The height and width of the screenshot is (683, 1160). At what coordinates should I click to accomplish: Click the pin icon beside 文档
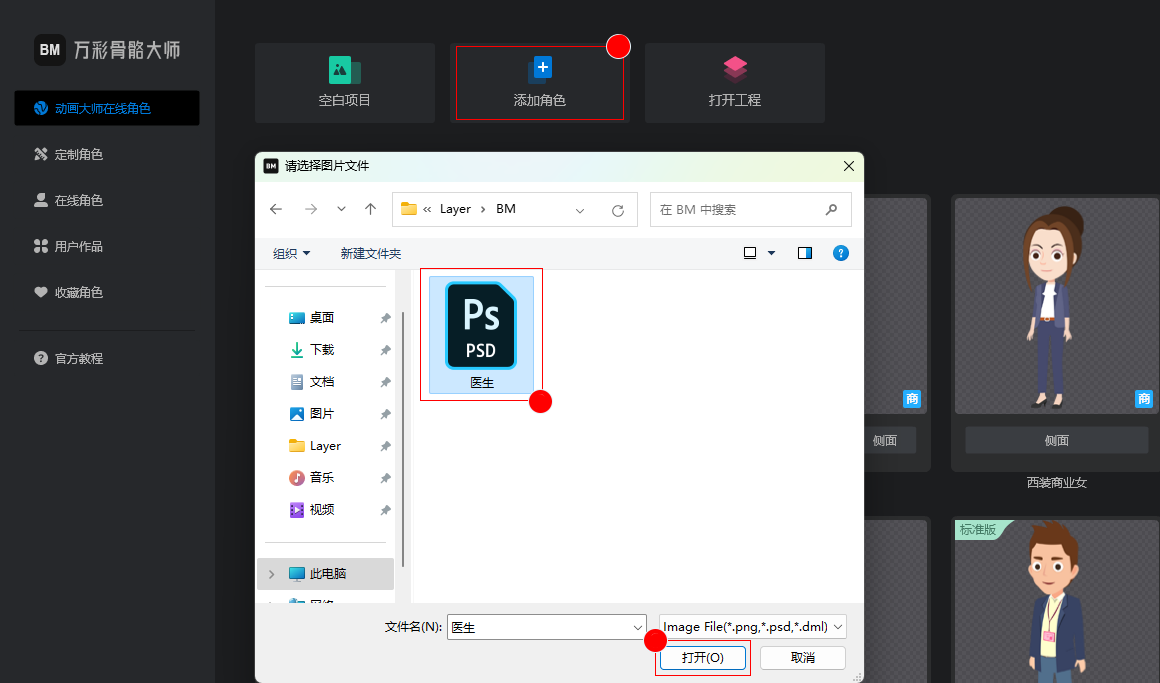point(385,383)
